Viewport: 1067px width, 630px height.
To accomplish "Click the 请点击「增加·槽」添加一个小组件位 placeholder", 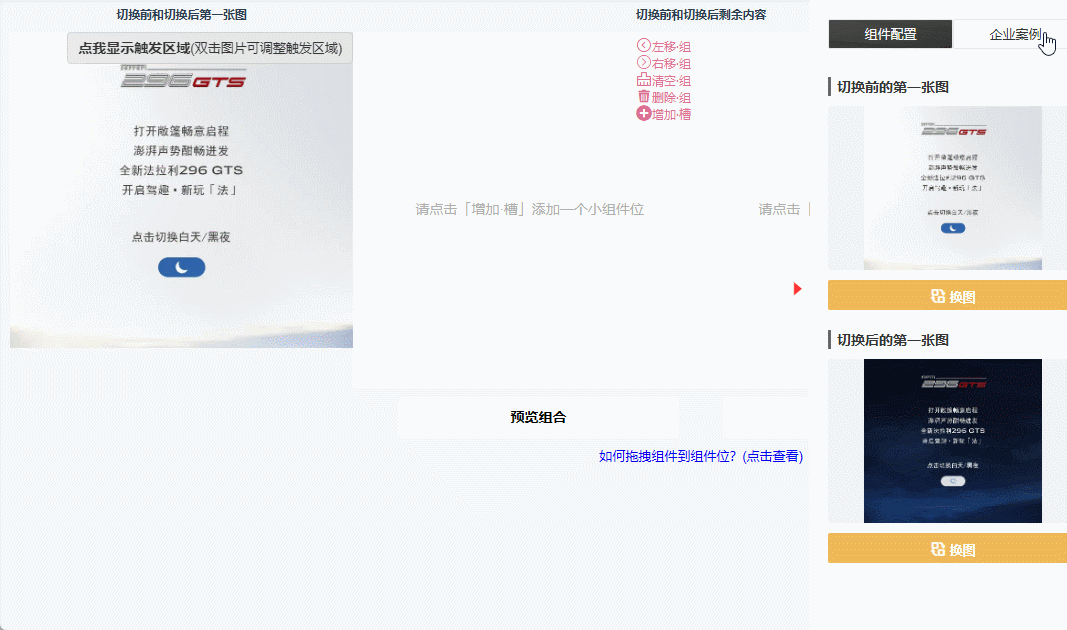I will [529, 210].
